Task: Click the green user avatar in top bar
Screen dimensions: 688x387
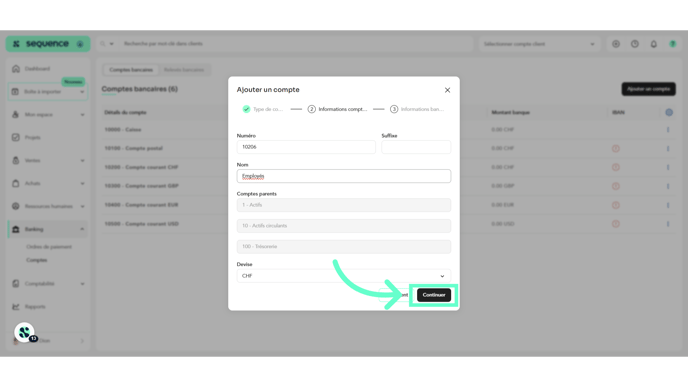Action: (x=673, y=44)
